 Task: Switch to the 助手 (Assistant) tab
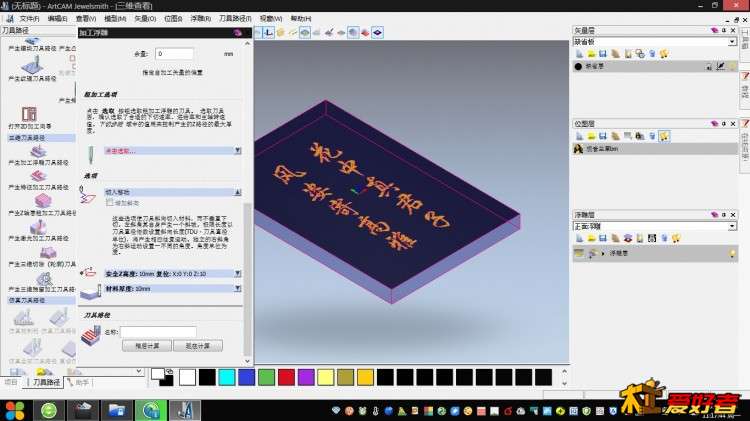coord(79,382)
